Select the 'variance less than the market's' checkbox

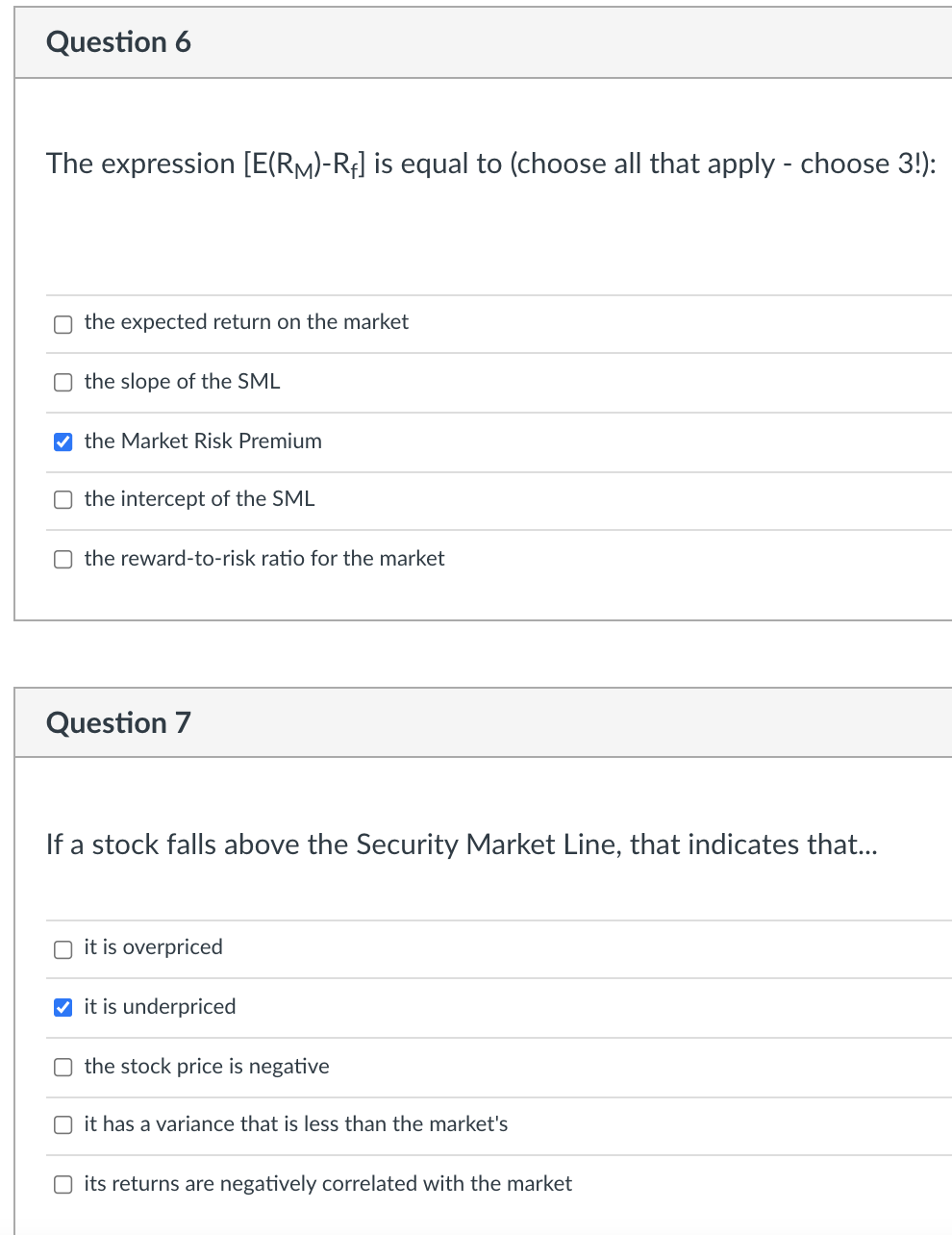pos(63,1125)
